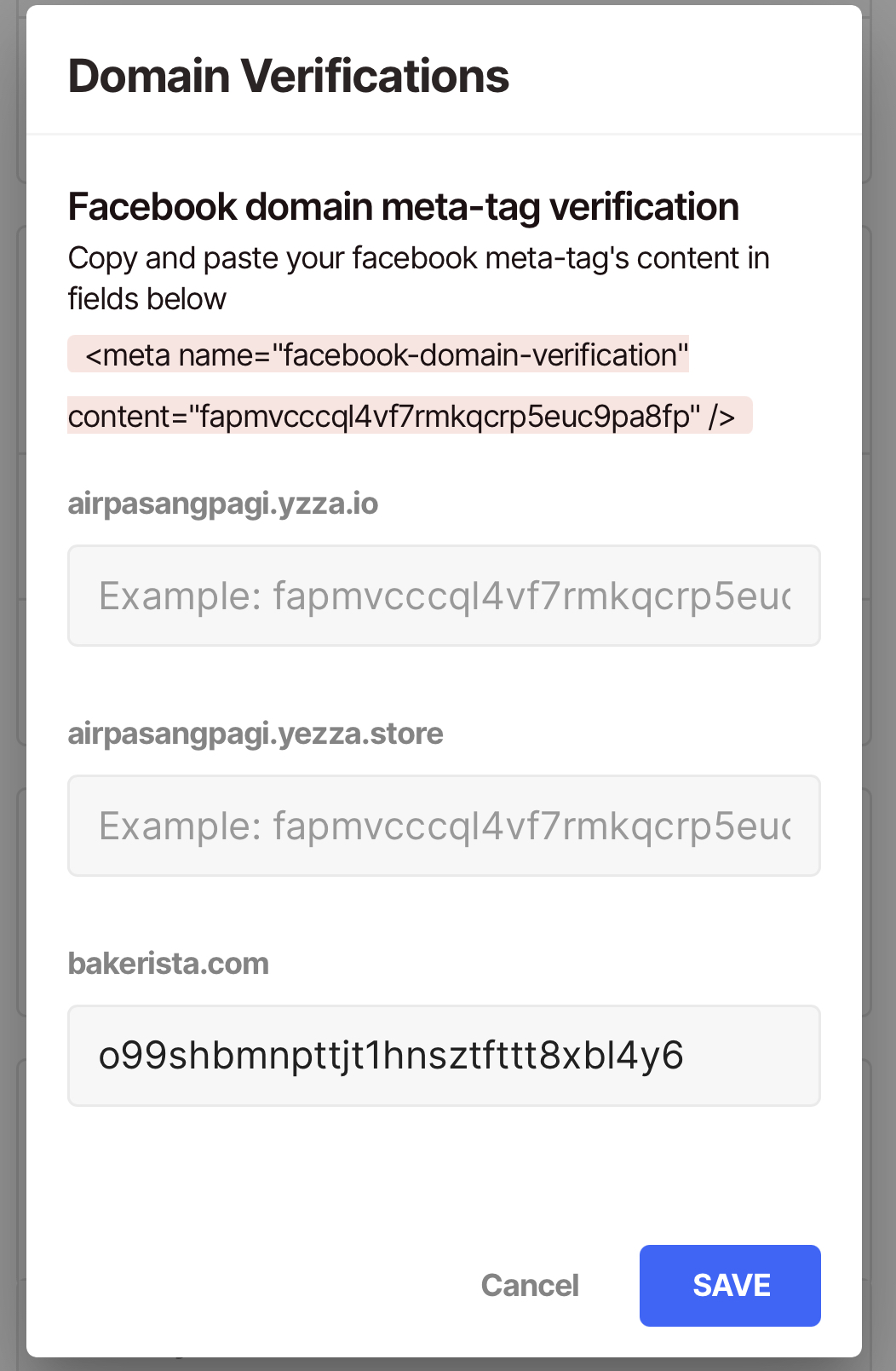Click the dimmed backdrop left of dialog
The height and width of the screenshot is (1371, 896).
(12, 682)
